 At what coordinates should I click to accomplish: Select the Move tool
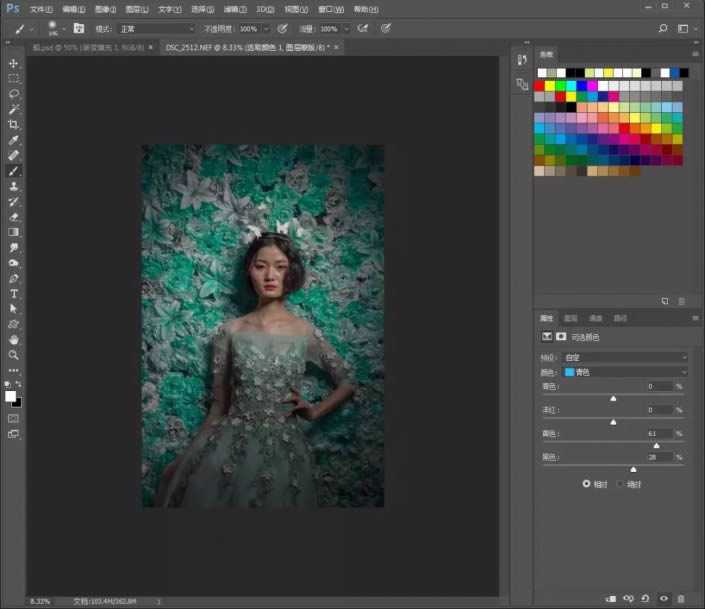(14, 63)
